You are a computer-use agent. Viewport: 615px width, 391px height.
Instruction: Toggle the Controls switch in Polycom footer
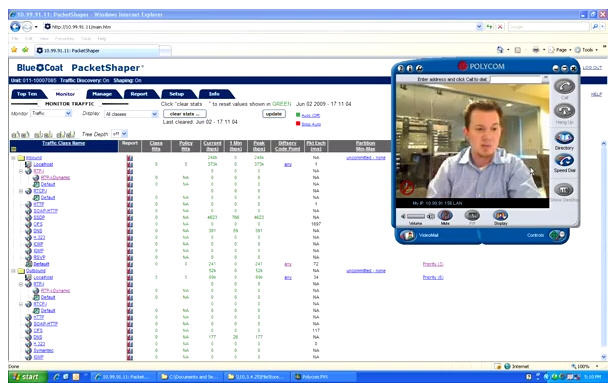pos(557,235)
